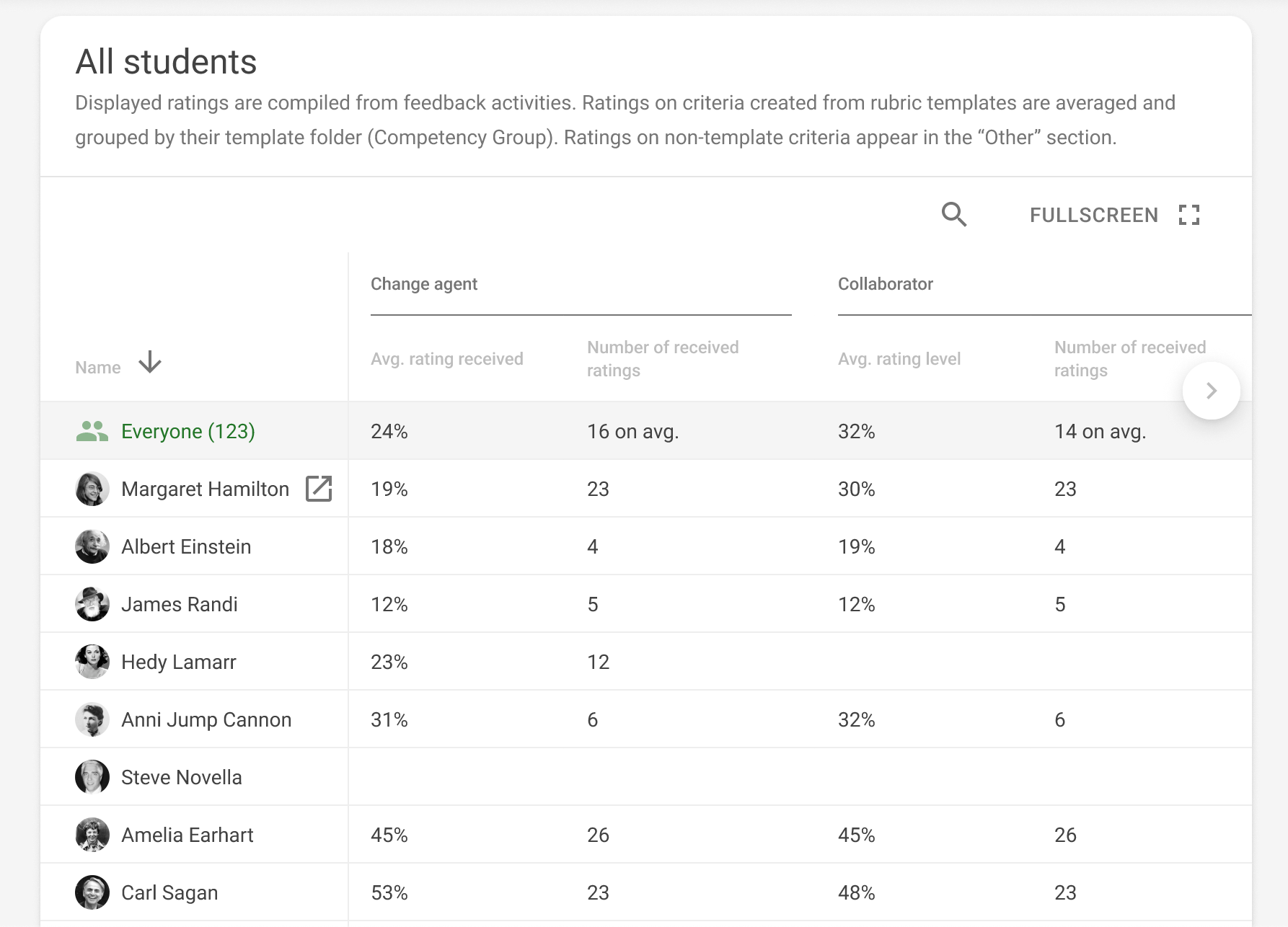1288x927 pixels.
Task: Open Margaret Hamilton's external link icon
Action: point(319,489)
